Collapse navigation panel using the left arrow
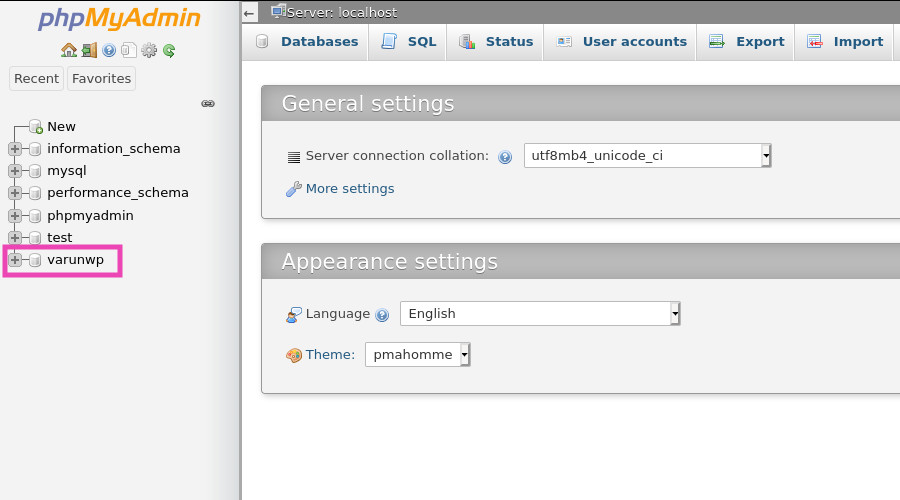Image resolution: width=900 pixels, height=500 pixels. (x=249, y=13)
